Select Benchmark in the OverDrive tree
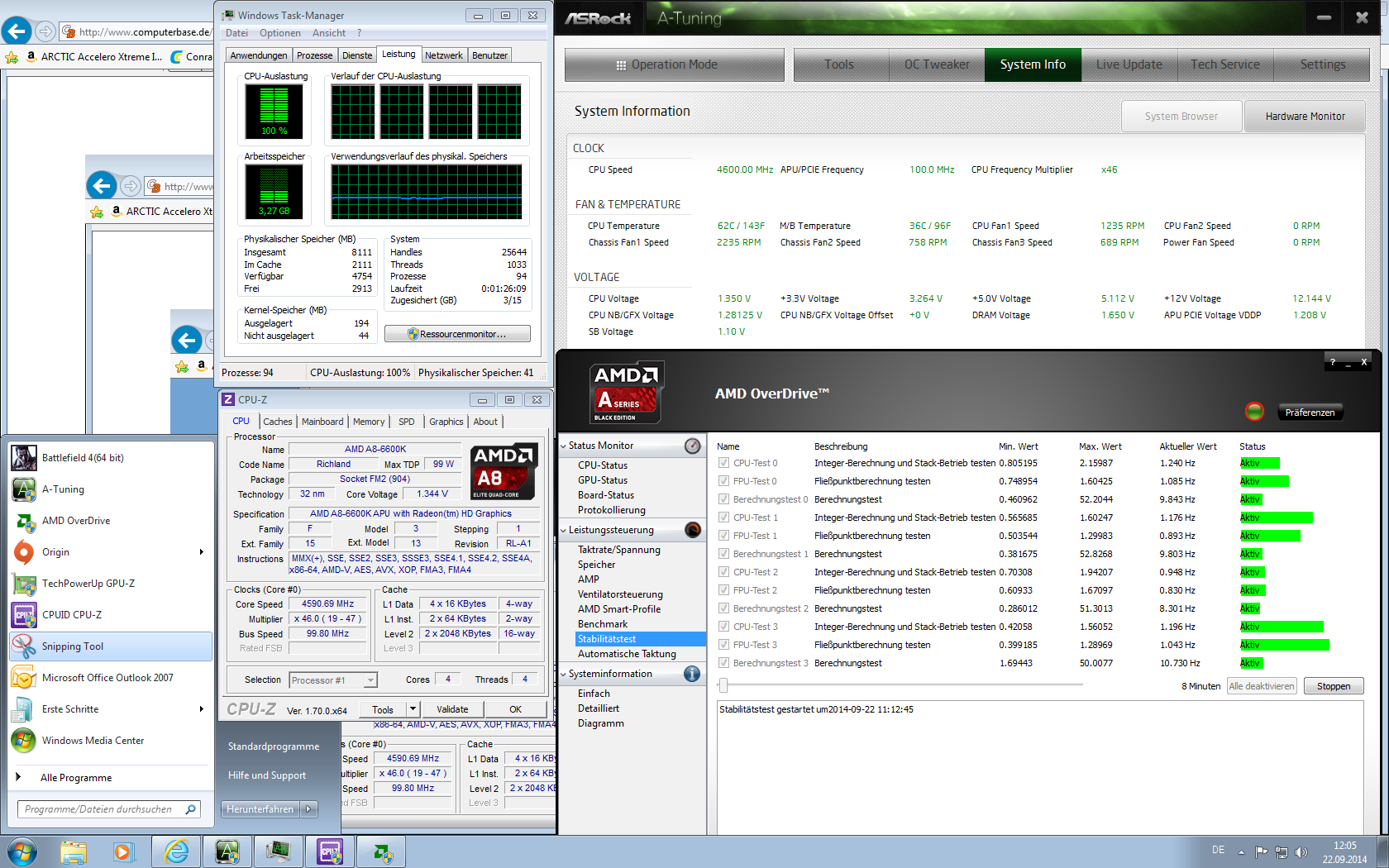This screenshot has height=868, width=1389. (603, 624)
